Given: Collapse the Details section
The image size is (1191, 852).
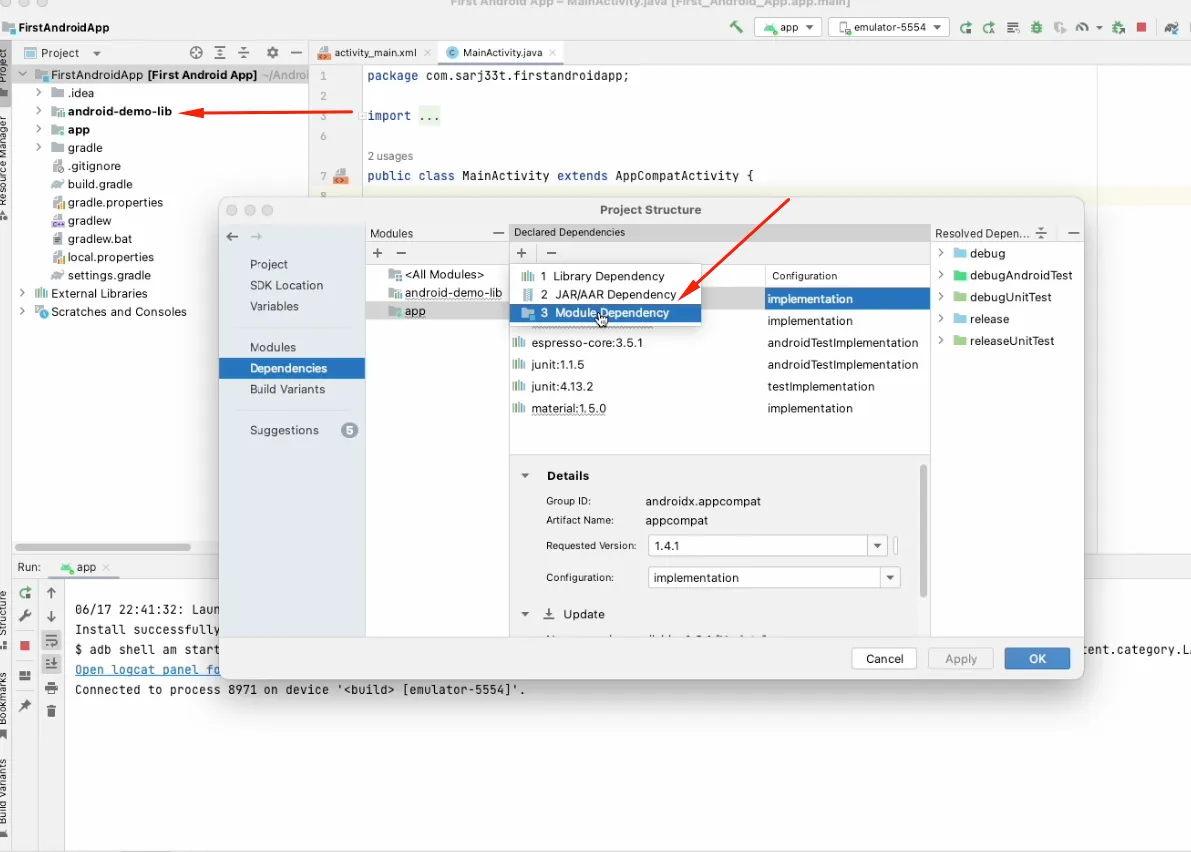Looking at the screenshot, I should point(525,475).
